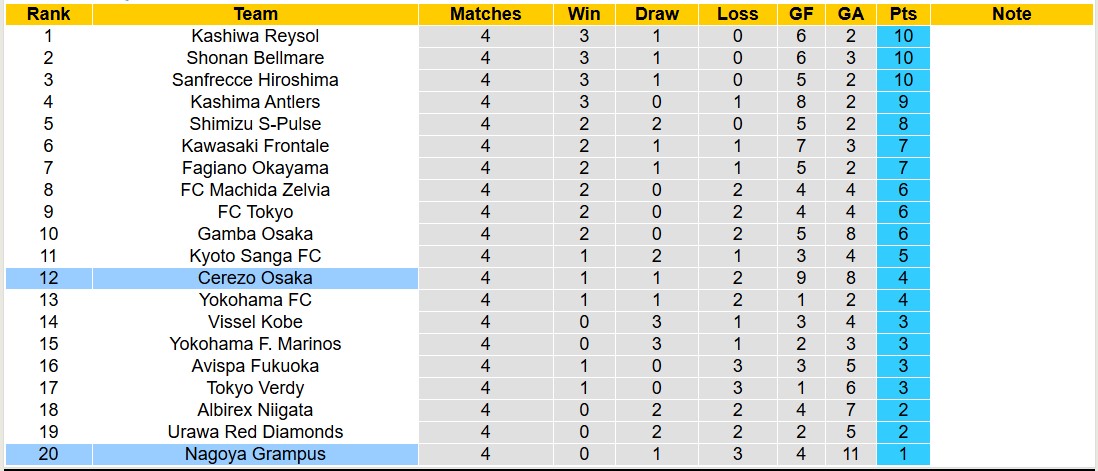Open the Kashiwa Reysol team link
The width and height of the screenshot is (1098, 471).
click(255, 36)
